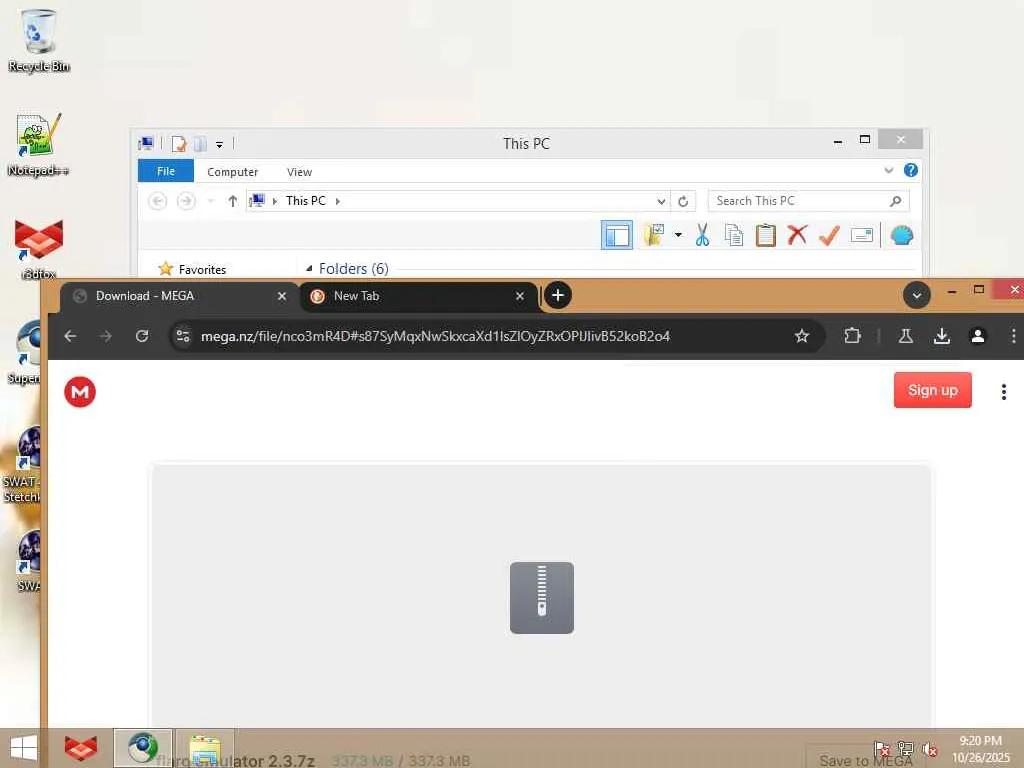Open the Explorer address history dropdown
Viewport: 1024px width, 768px height.
[661, 201]
